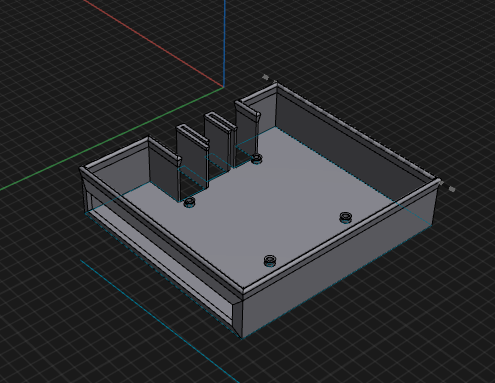Click the blue vertical Z axis line
Viewport: 495px width, 383px height.
click(225, 43)
